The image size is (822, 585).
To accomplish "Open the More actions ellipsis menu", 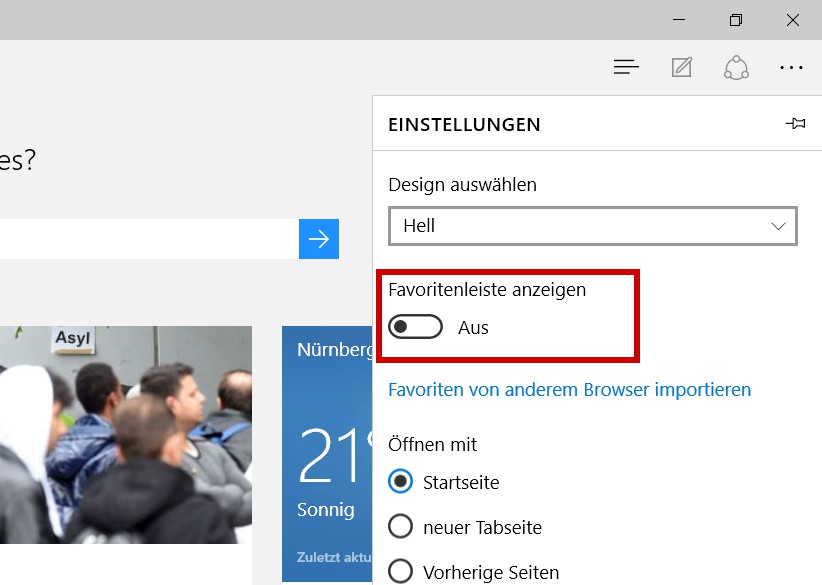I will (791, 68).
